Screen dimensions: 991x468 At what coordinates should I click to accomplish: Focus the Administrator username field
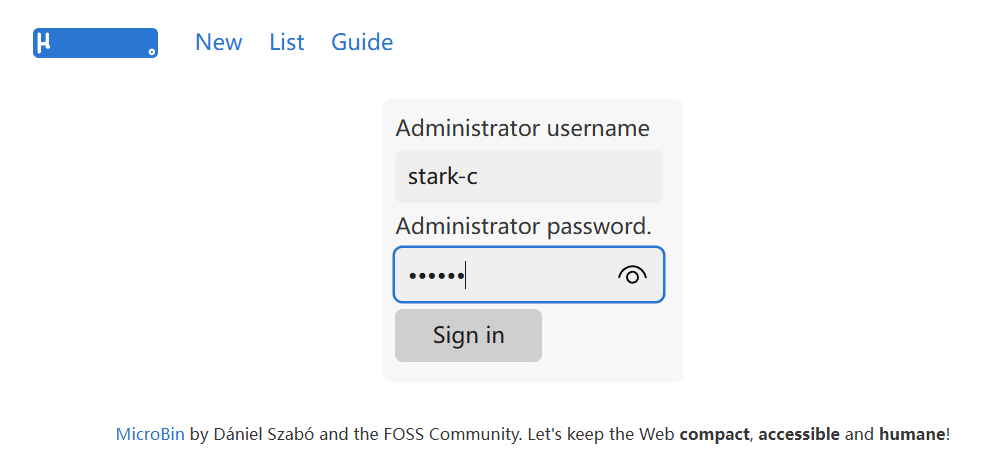528,177
